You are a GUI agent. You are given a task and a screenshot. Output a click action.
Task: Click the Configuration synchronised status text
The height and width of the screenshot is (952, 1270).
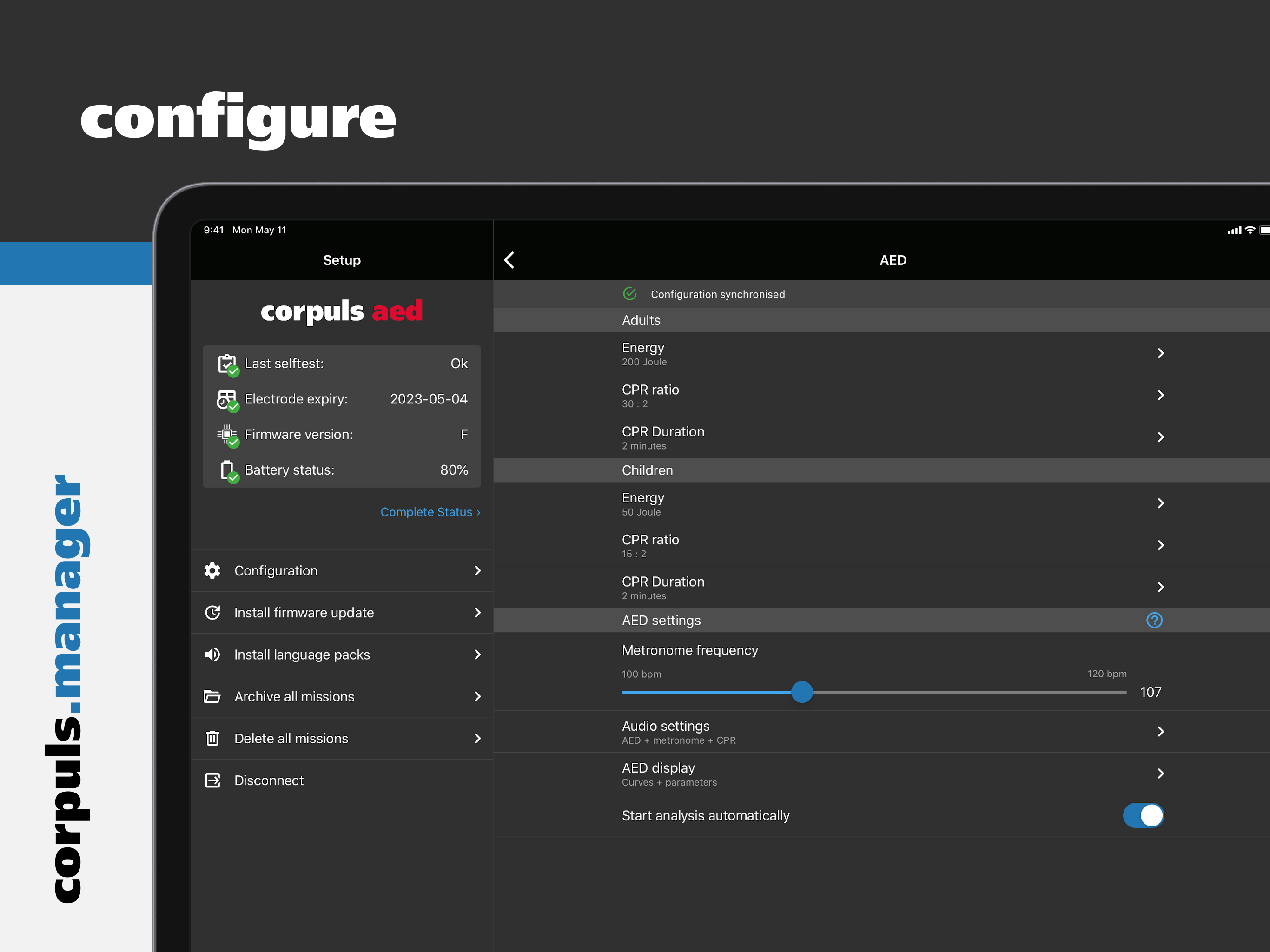[x=718, y=294]
